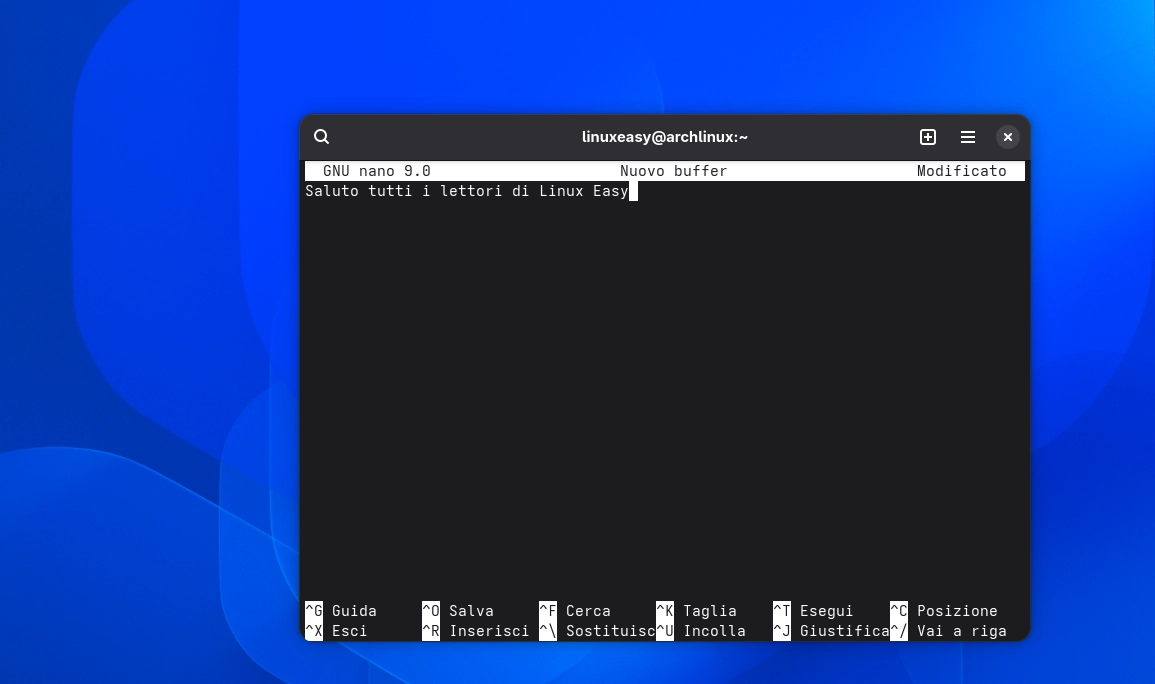The width and height of the screenshot is (1155, 684).
Task: Select the ^F Cerca shortcut
Action: click(576, 611)
